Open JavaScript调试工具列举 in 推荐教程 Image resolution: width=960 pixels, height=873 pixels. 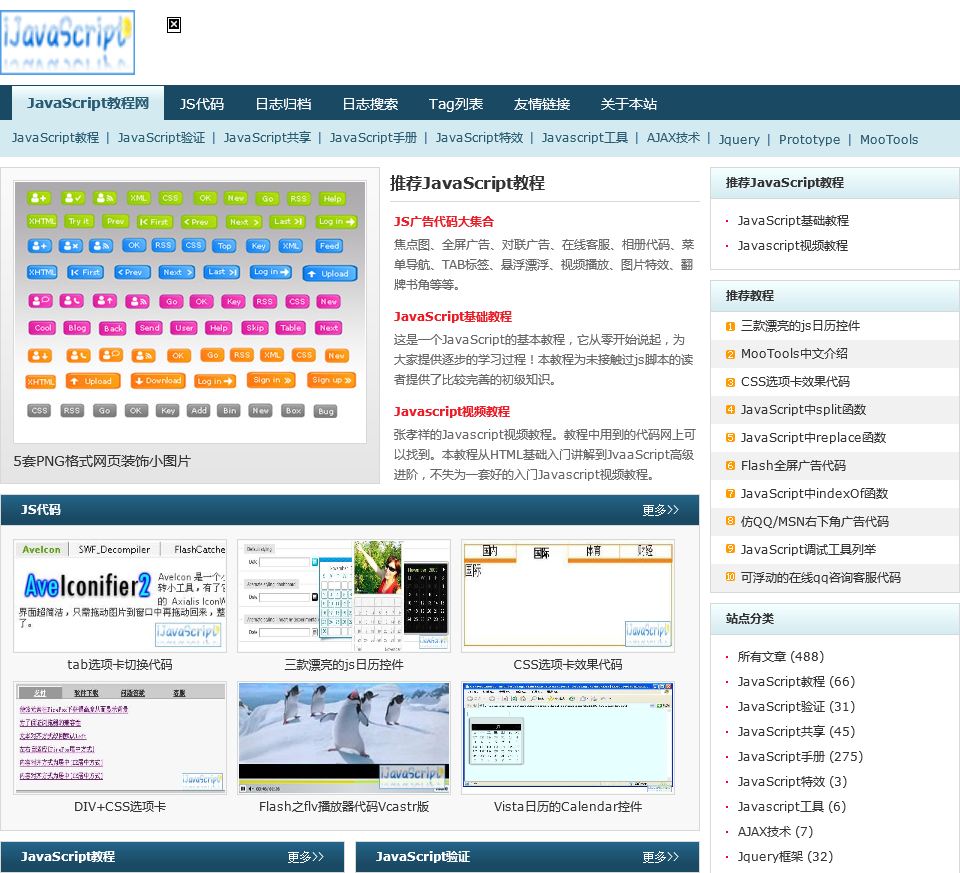(808, 550)
